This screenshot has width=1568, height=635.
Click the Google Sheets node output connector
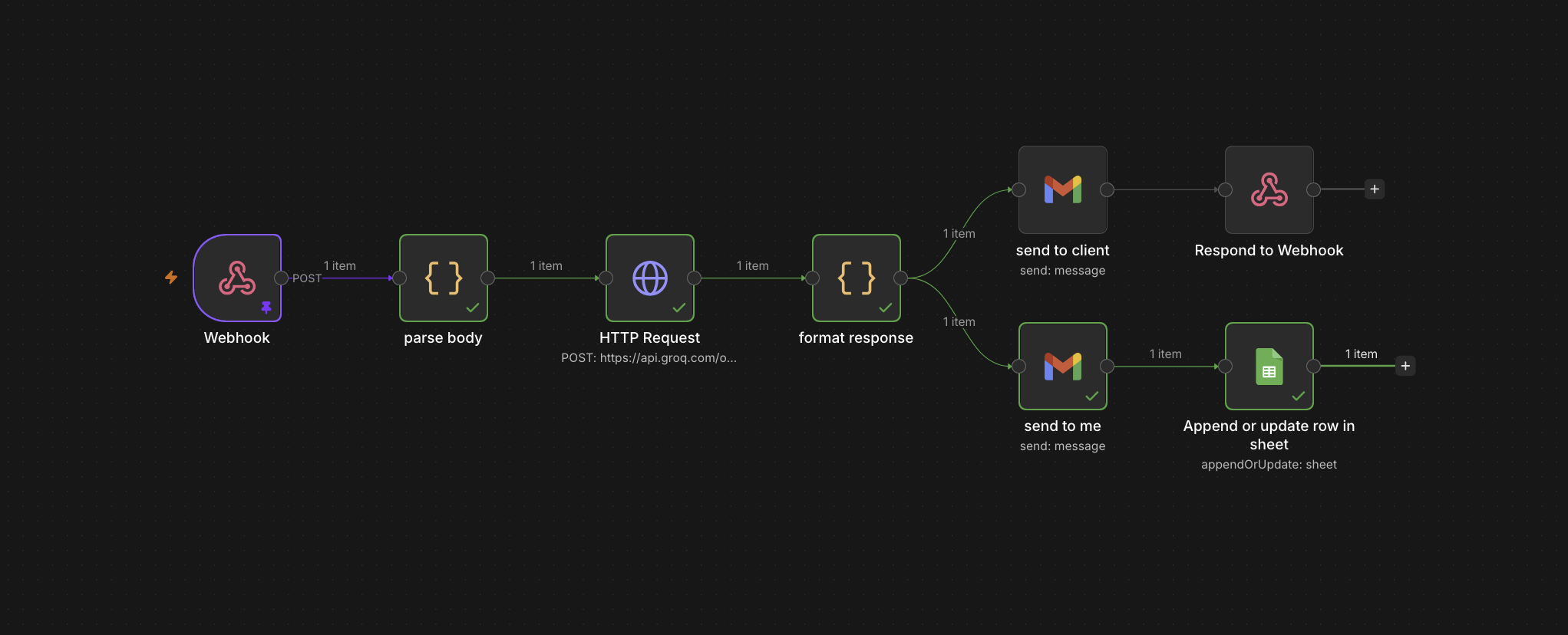[1313, 366]
